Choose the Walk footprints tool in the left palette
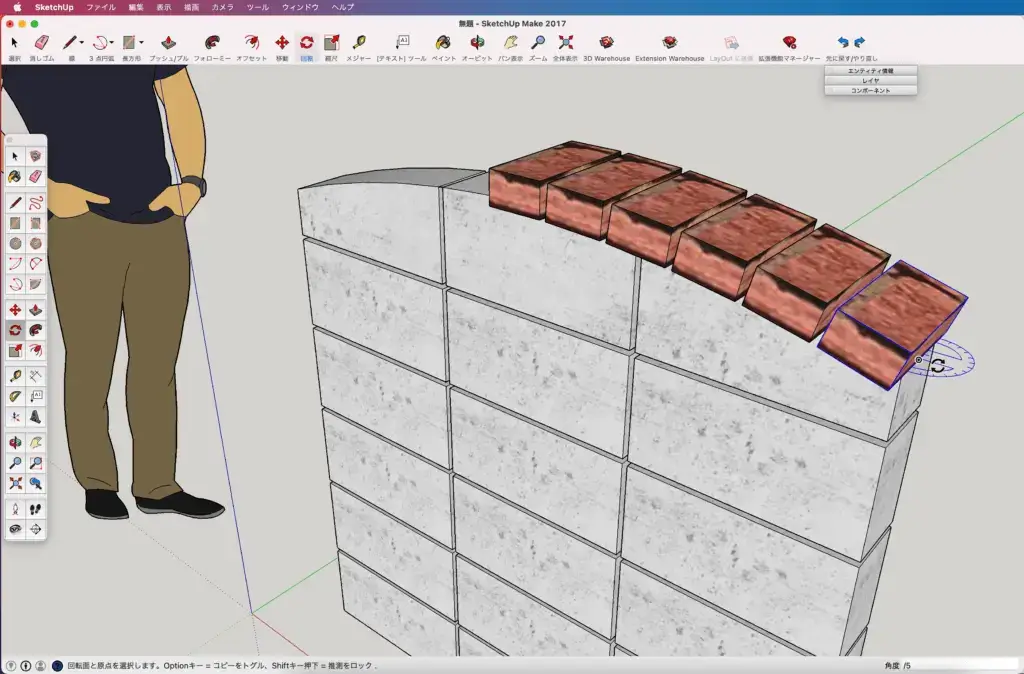 click(x=35, y=509)
